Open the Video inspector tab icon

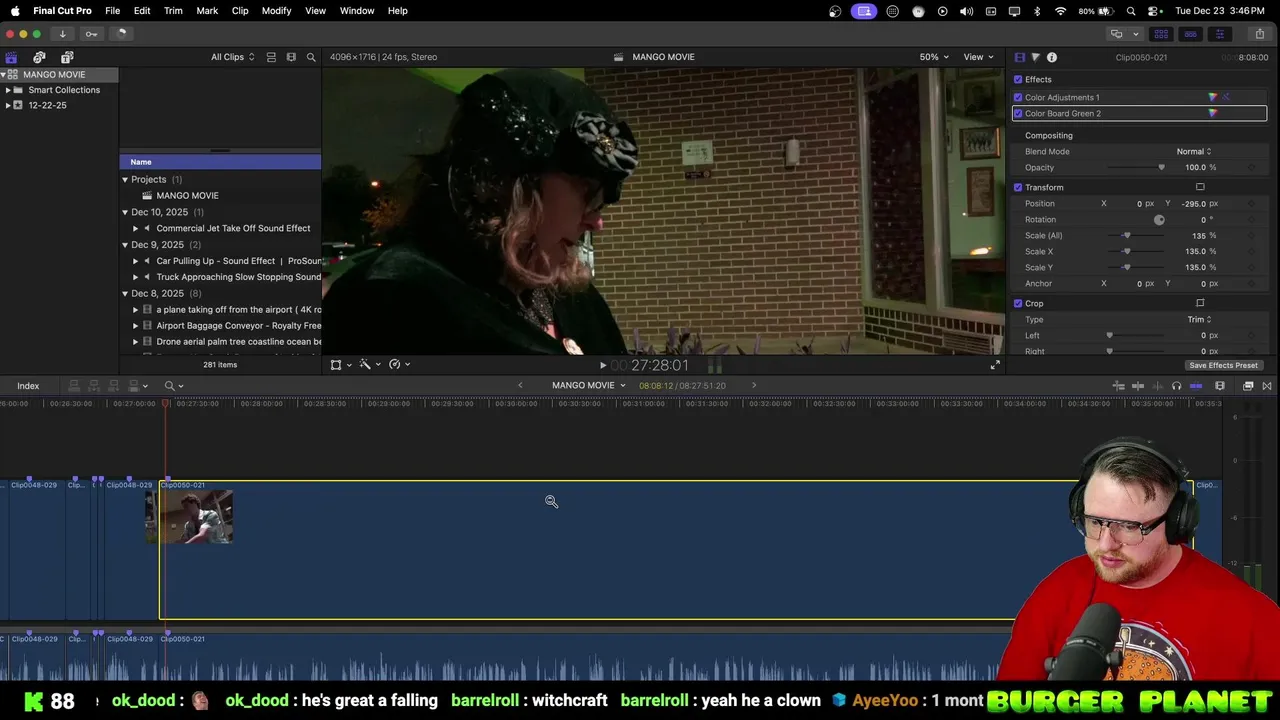(1019, 57)
